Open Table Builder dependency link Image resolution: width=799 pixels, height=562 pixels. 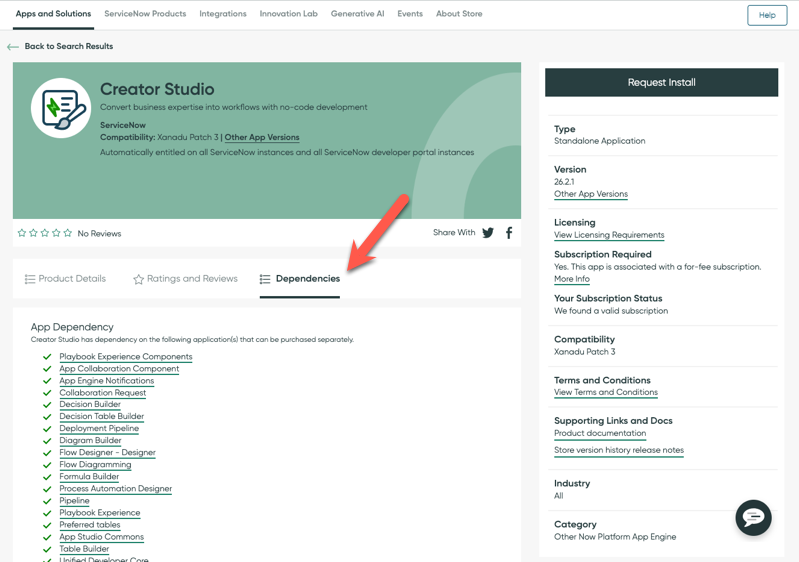pyautogui.click(x=84, y=549)
